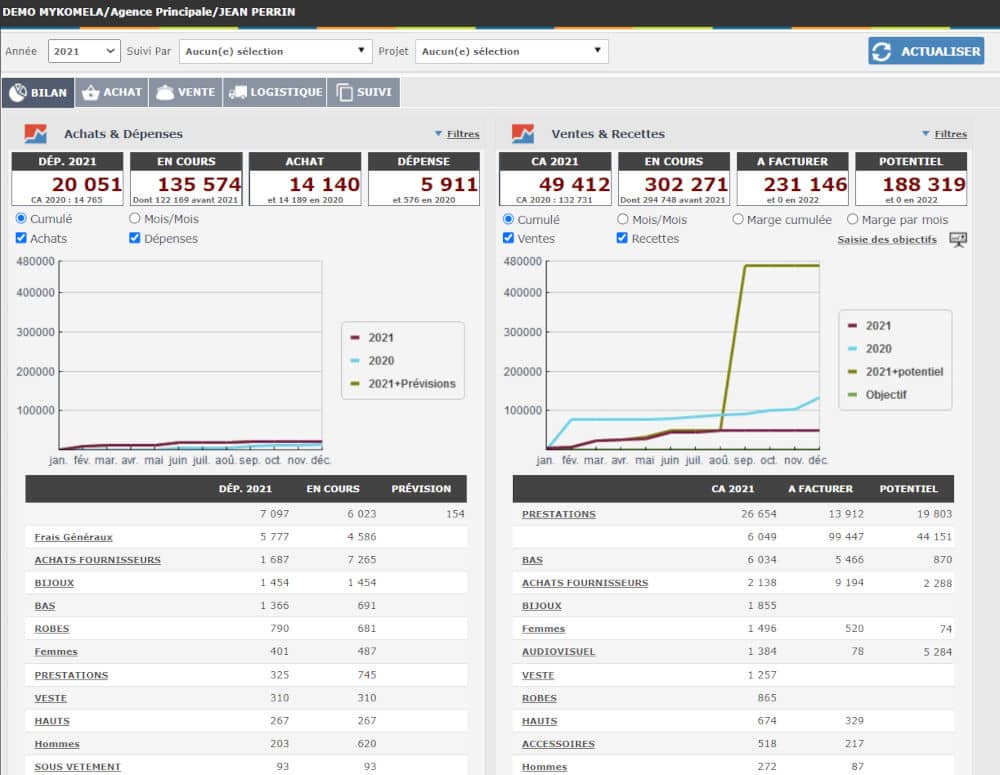Open the Suivi Par dropdown
The image size is (1000, 775).
pyautogui.click(x=276, y=51)
